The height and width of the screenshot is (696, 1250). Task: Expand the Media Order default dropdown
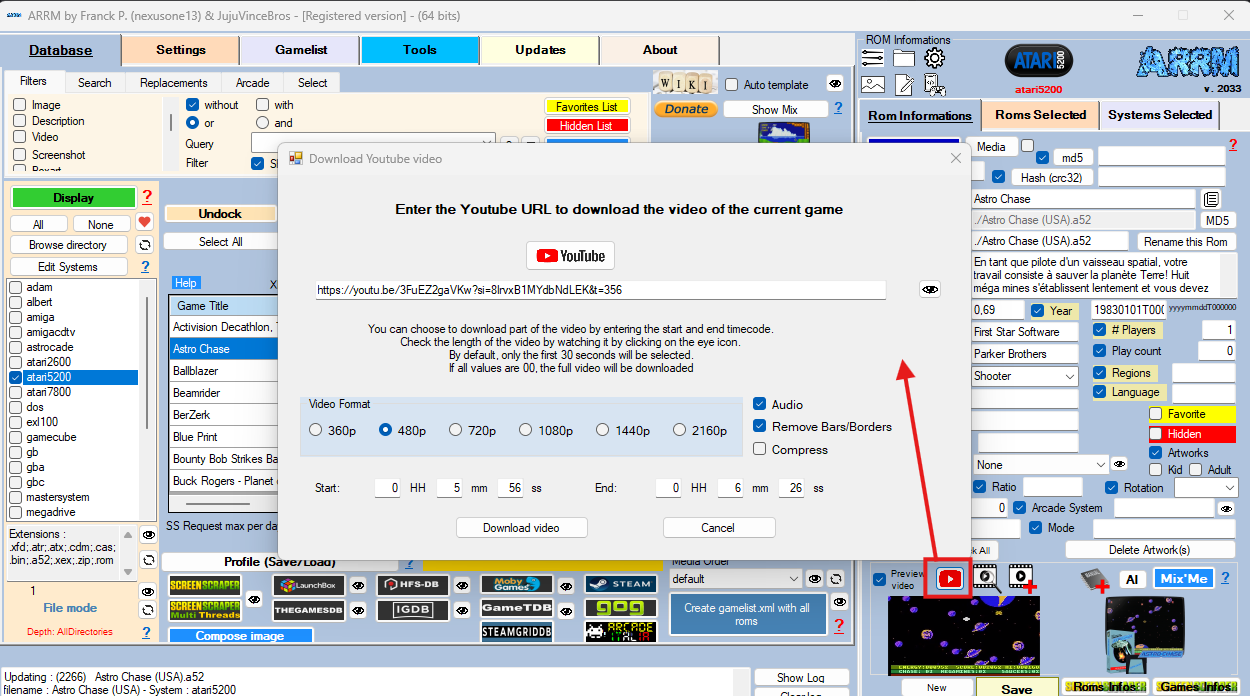pyautogui.click(x=793, y=579)
